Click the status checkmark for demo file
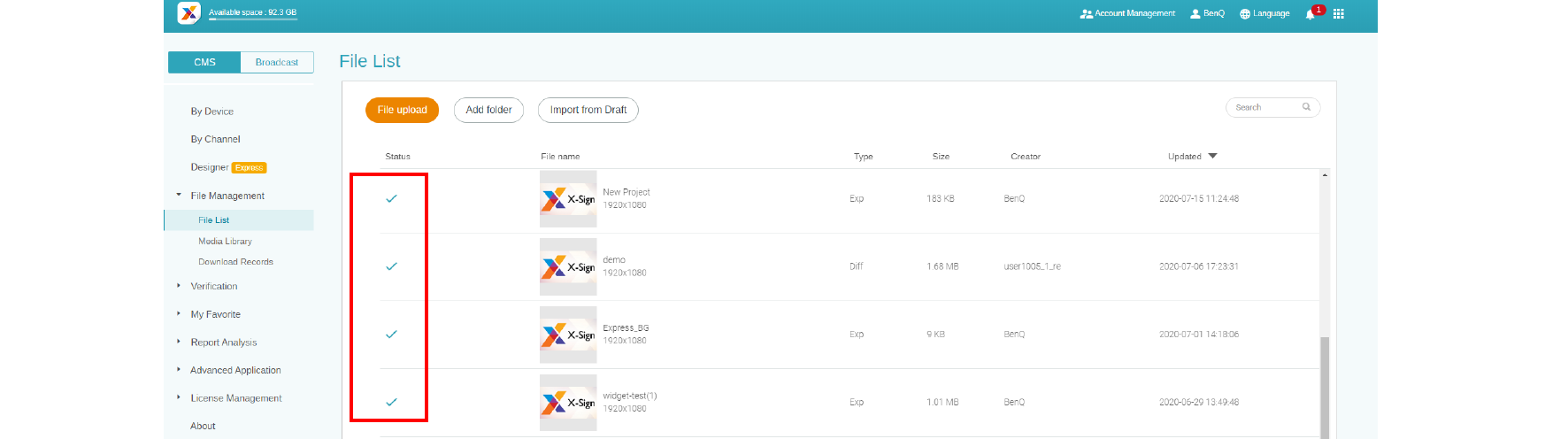Image resolution: width=1568 pixels, height=439 pixels. point(391,266)
